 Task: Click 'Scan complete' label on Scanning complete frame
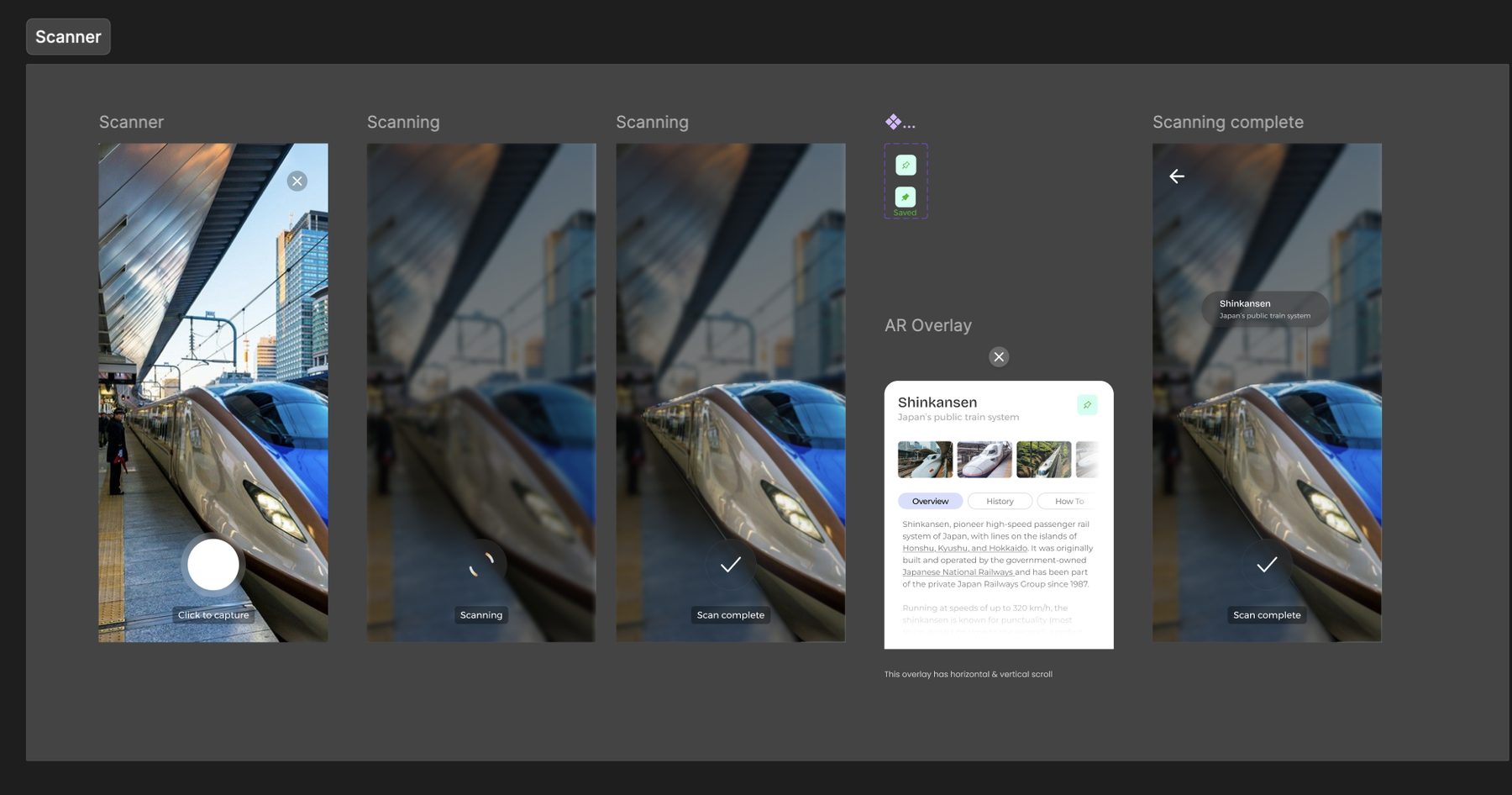[x=1267, y=615]
